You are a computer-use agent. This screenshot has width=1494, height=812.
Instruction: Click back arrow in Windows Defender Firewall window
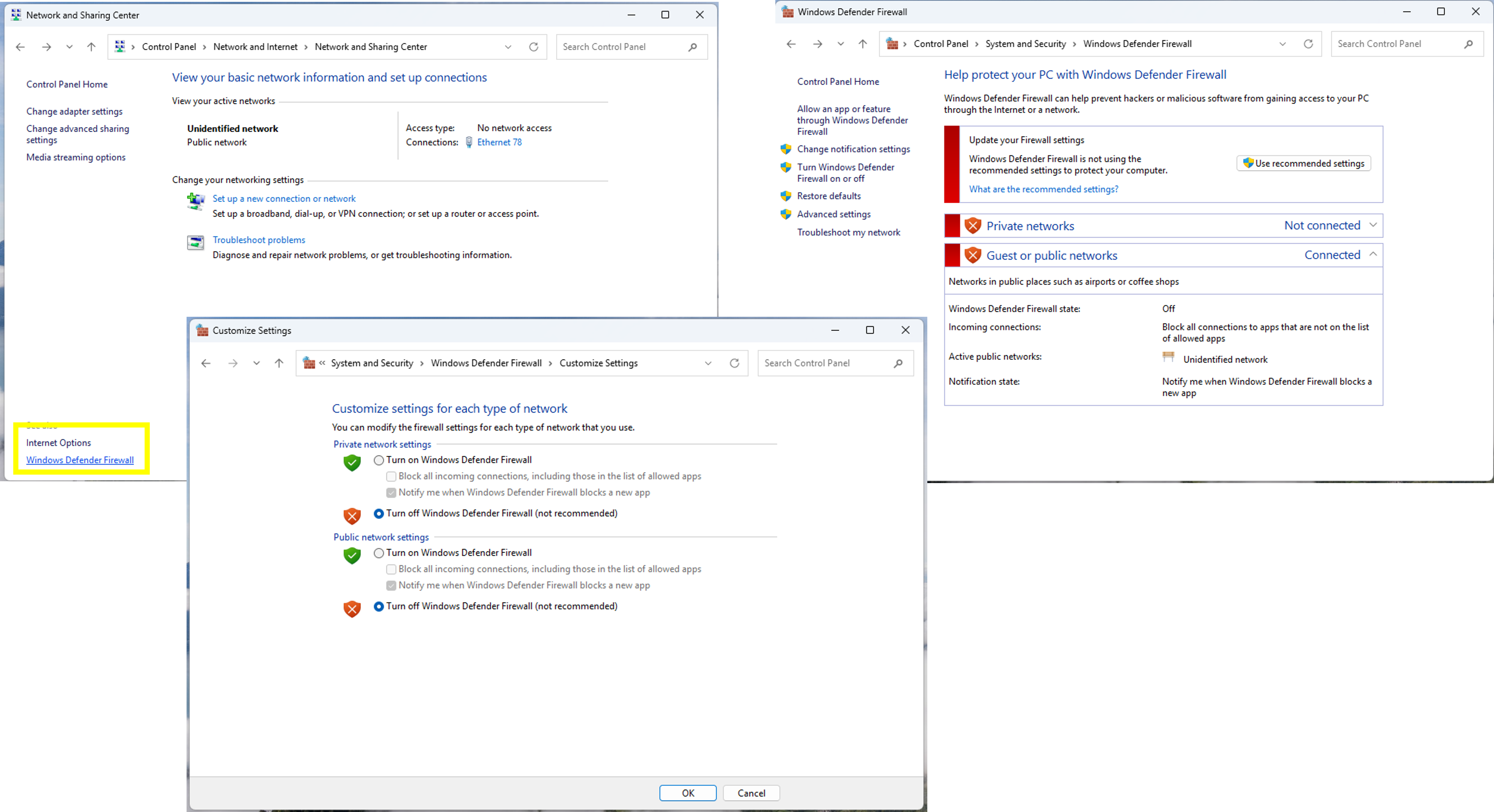click(x=791, y=44)
